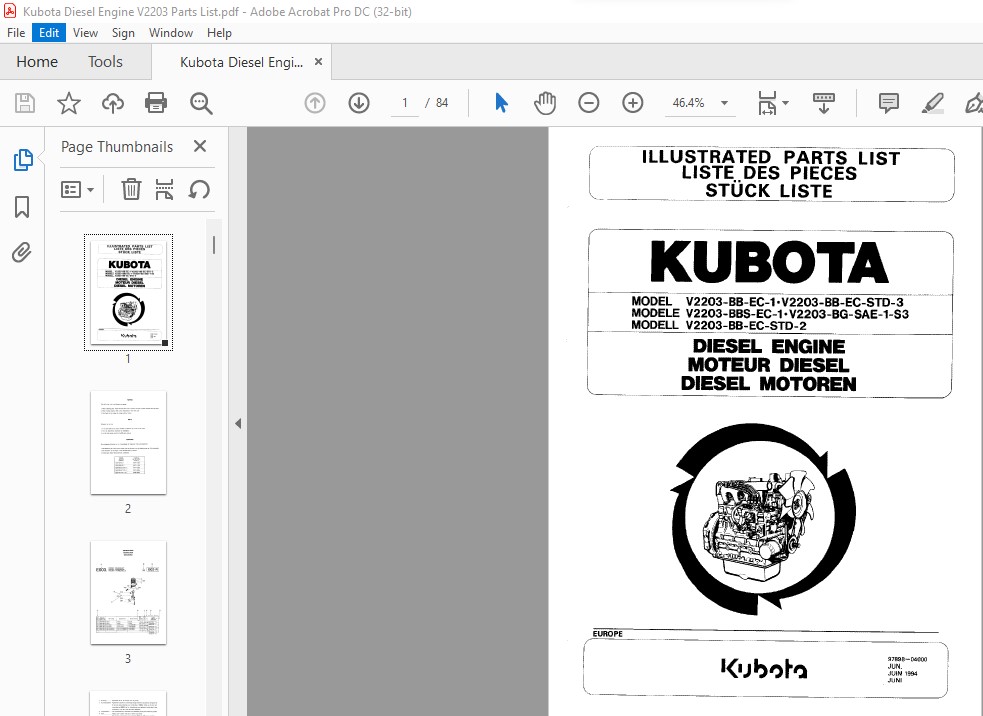Open the File menu
This screenshot has width=983, height=716.
[x=16, y=33]
